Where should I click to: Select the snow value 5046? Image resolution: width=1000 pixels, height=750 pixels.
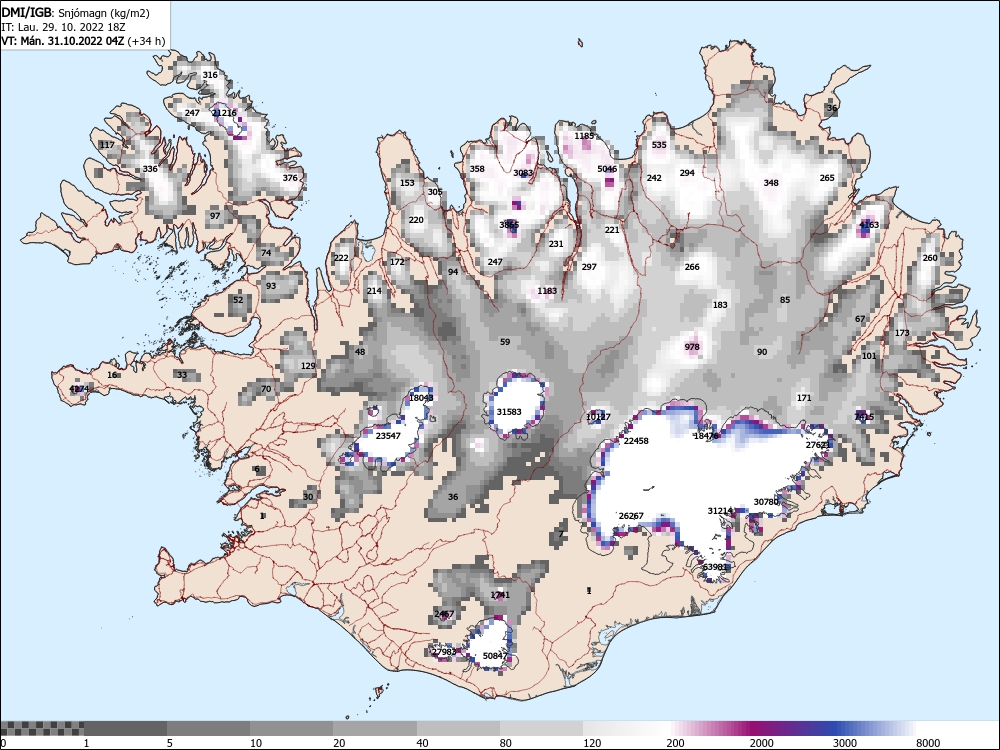[607, 169]
